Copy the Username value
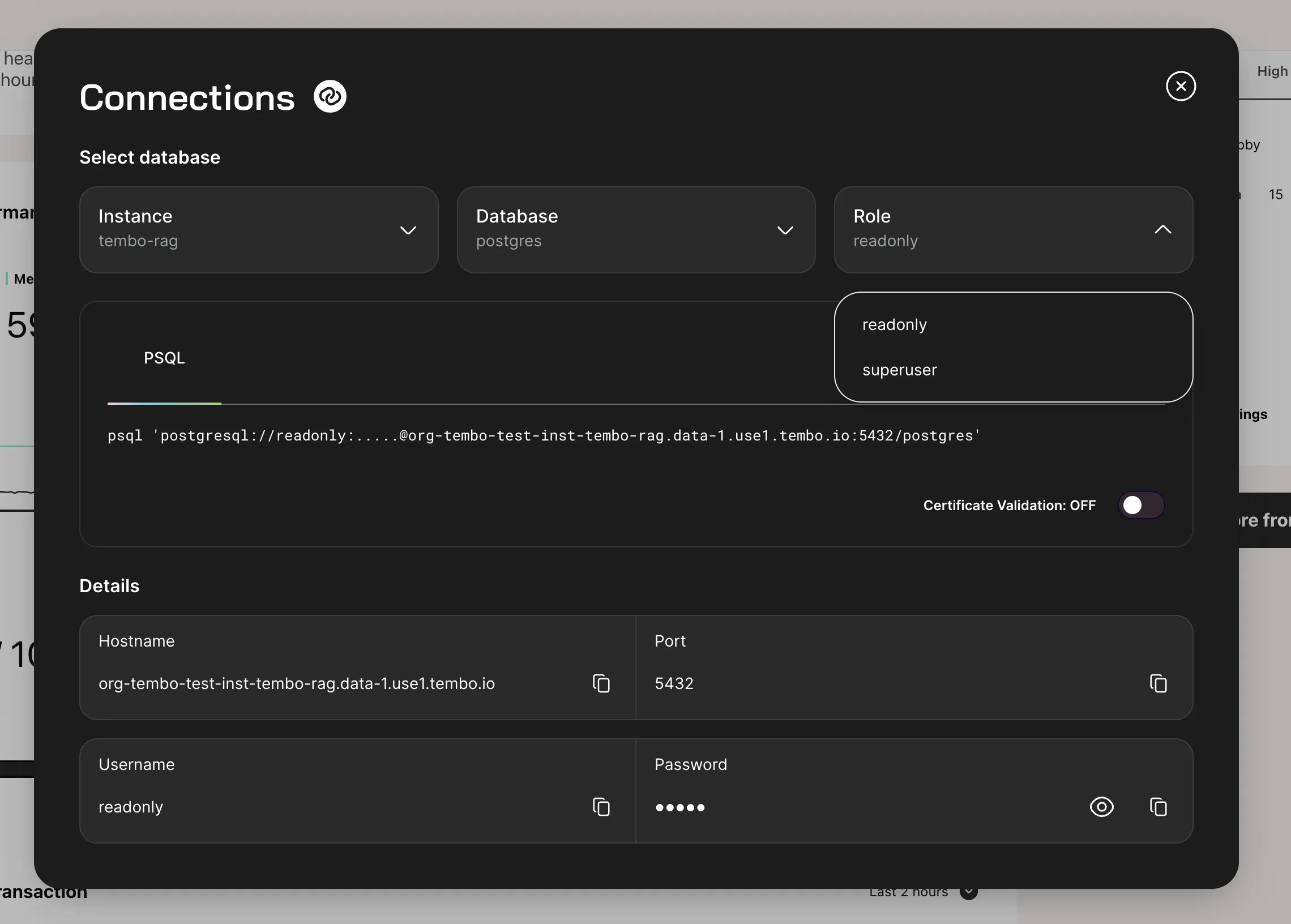The width and height of the screenshot is (1291, 924). tap(601, 807)
